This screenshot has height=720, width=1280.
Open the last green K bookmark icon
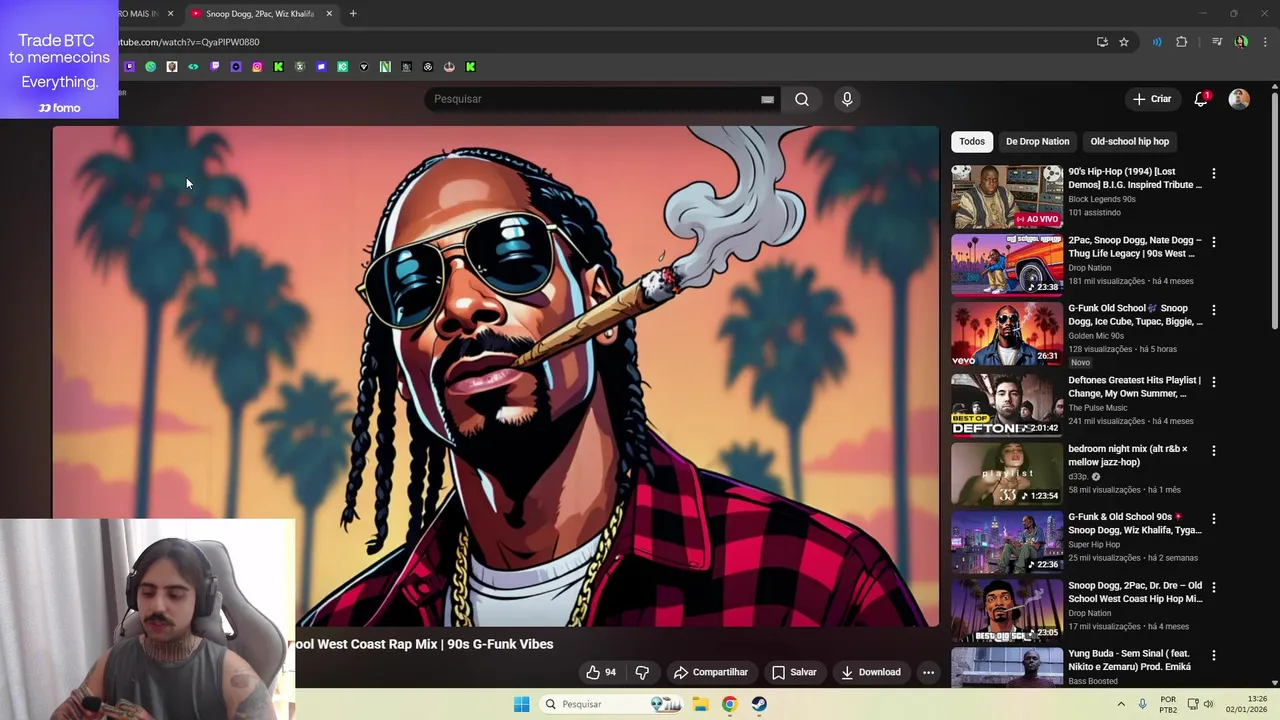(x=470, y=67)
